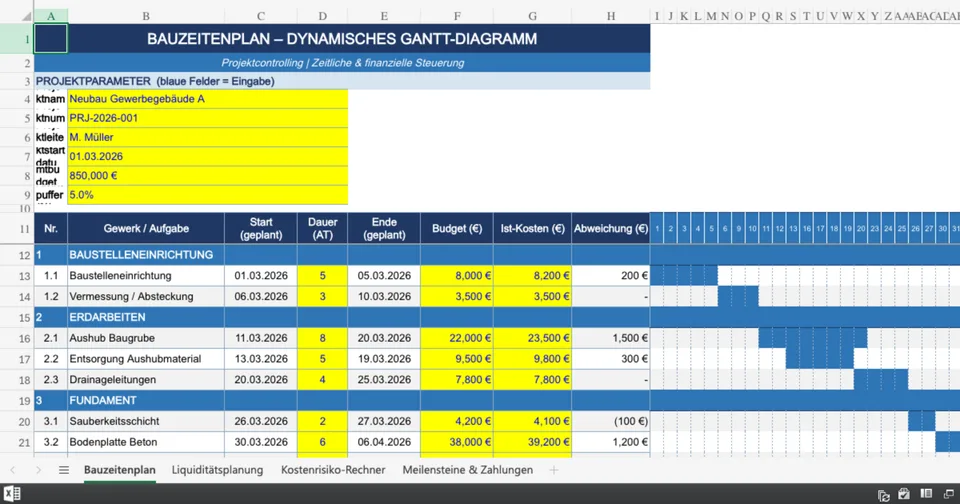This screenshot has height=504, width=960.
Task: Click the Excel logo in bottom bar
Action: tap(12, 494)
